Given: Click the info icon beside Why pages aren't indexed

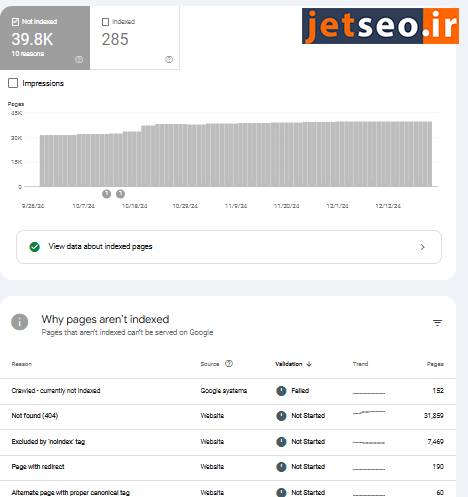Looking at the screenshot, I should (20, 322).
